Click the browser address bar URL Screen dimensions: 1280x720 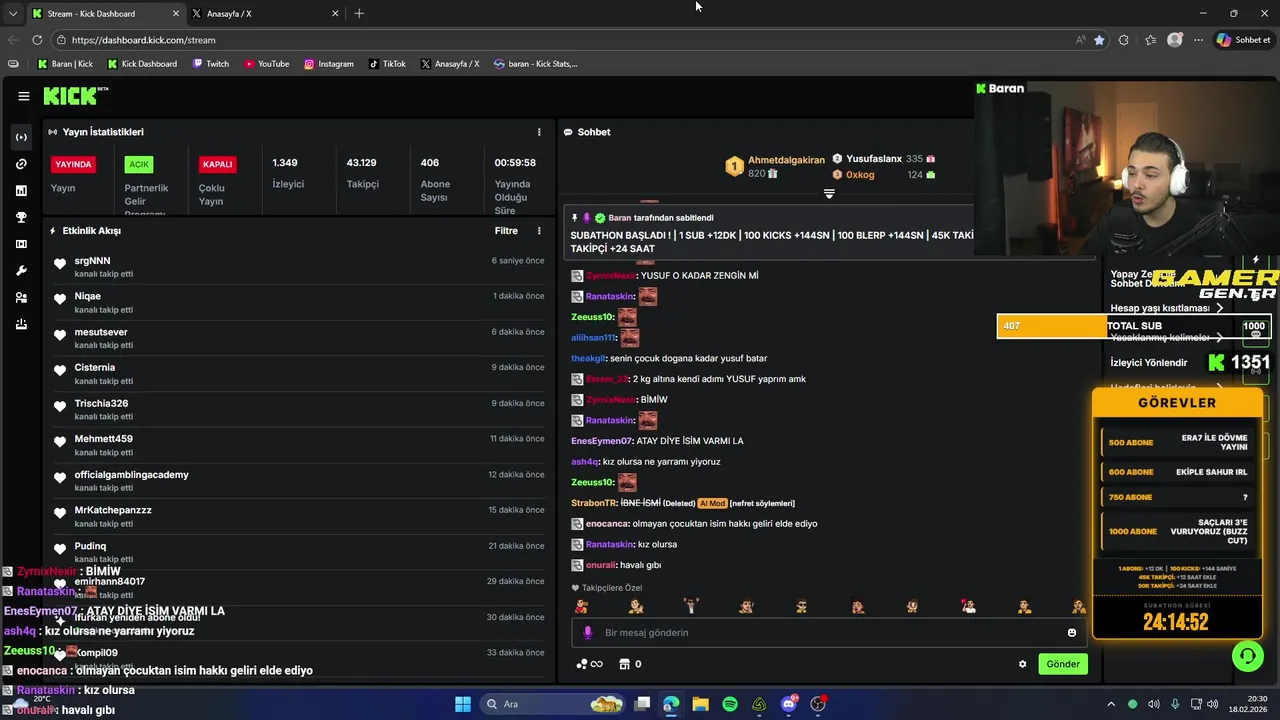point(143,40)
